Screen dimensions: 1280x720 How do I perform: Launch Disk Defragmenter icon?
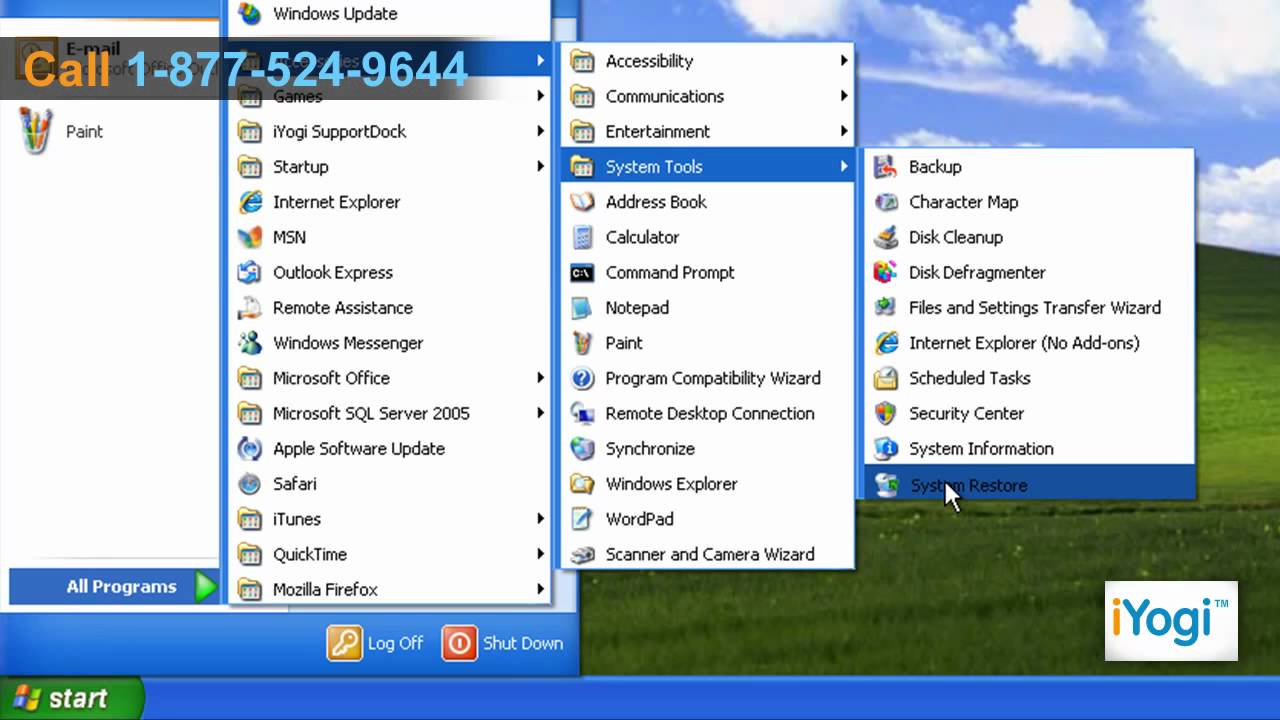886,272
